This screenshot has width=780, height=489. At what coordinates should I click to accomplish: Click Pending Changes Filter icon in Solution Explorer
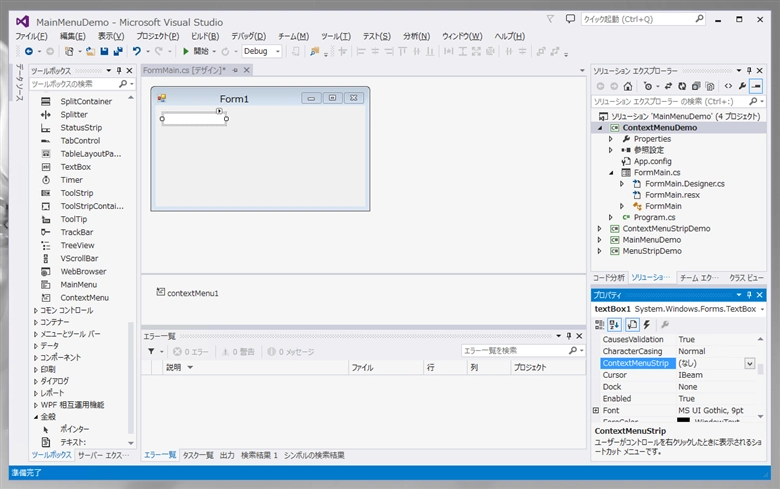648,86
